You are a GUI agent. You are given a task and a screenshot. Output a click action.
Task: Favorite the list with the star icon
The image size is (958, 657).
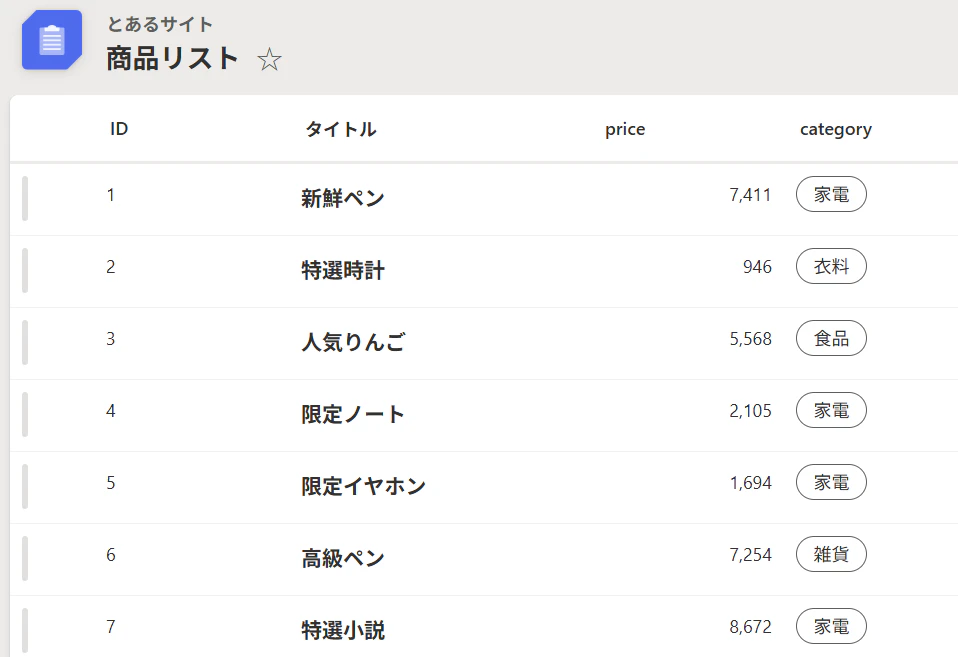click(x=269, y=60)
